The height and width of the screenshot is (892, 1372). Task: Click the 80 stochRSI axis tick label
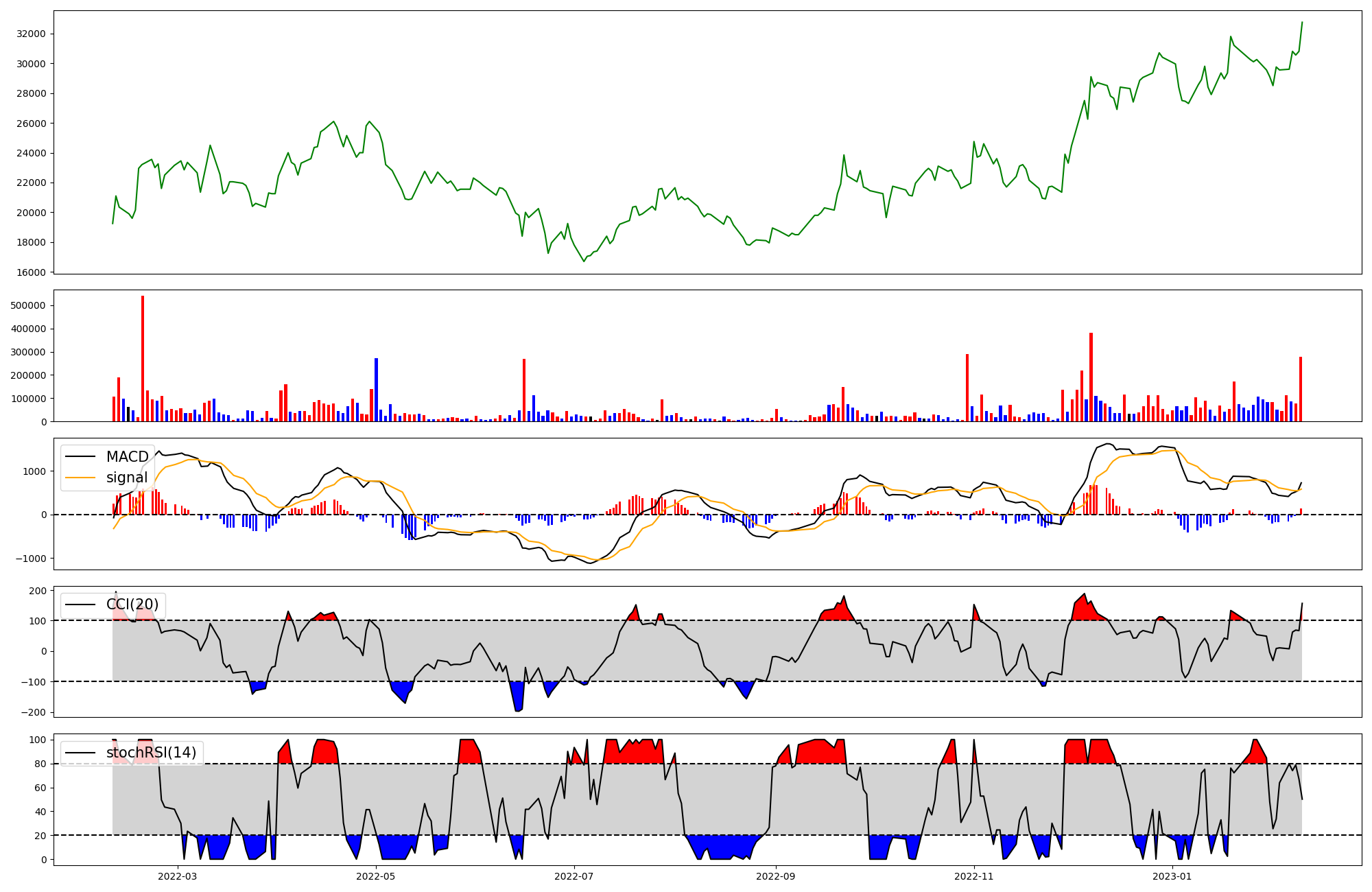(40, 764)
